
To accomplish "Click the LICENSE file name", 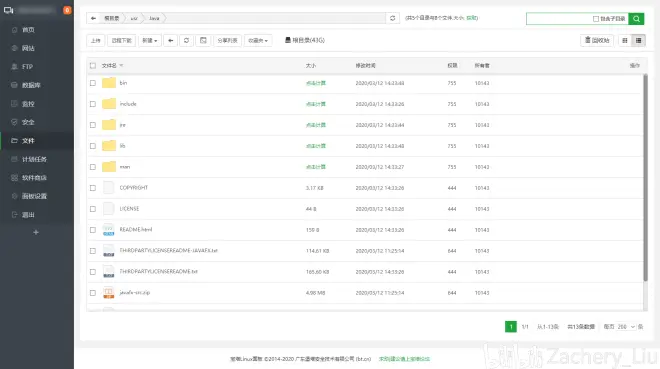I will pos(129,209).
